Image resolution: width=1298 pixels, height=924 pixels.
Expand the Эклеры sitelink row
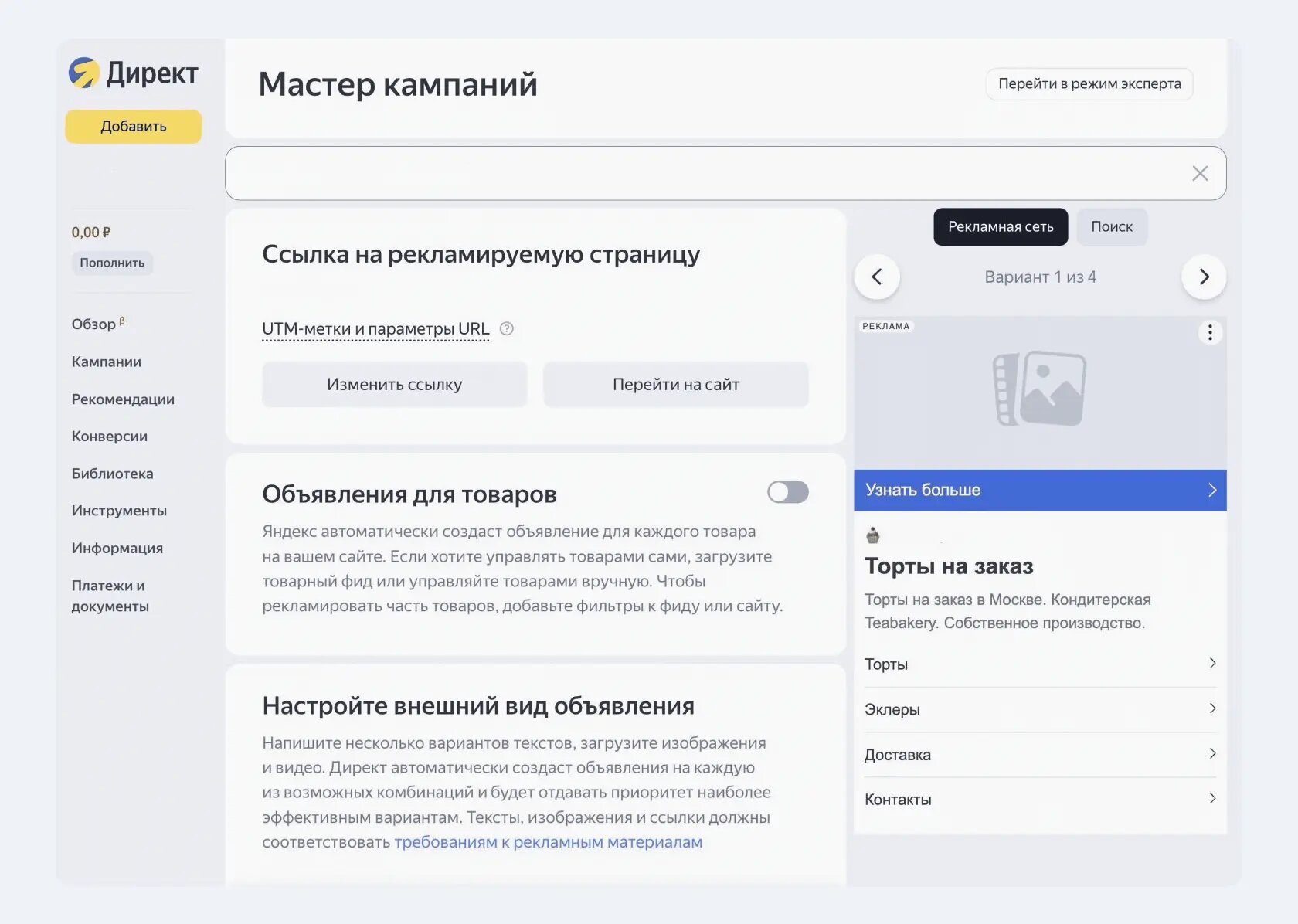coord(1040,709)
